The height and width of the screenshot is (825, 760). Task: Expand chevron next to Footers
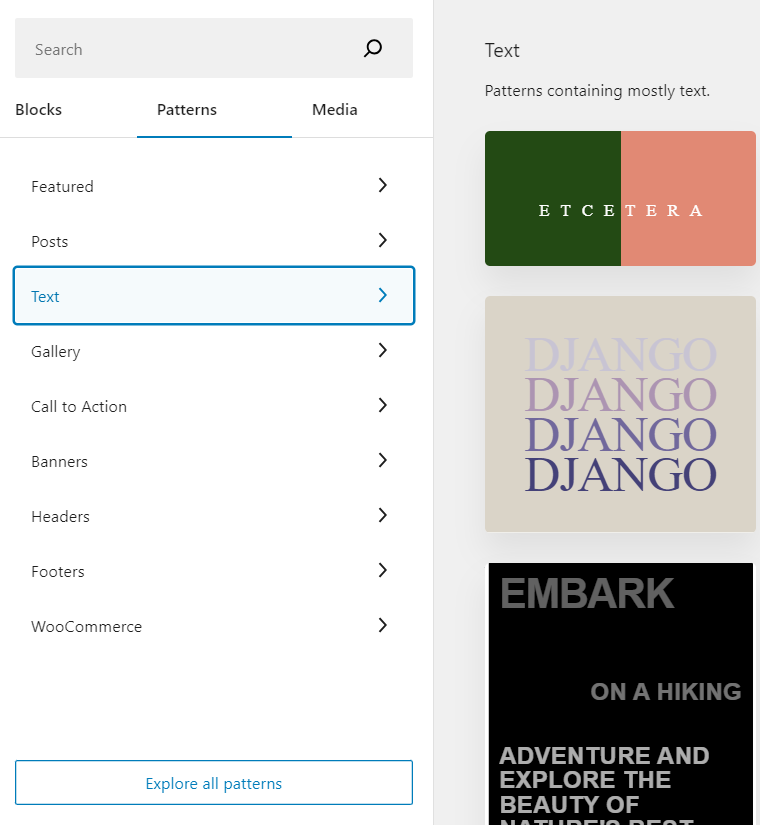point(383,570)
